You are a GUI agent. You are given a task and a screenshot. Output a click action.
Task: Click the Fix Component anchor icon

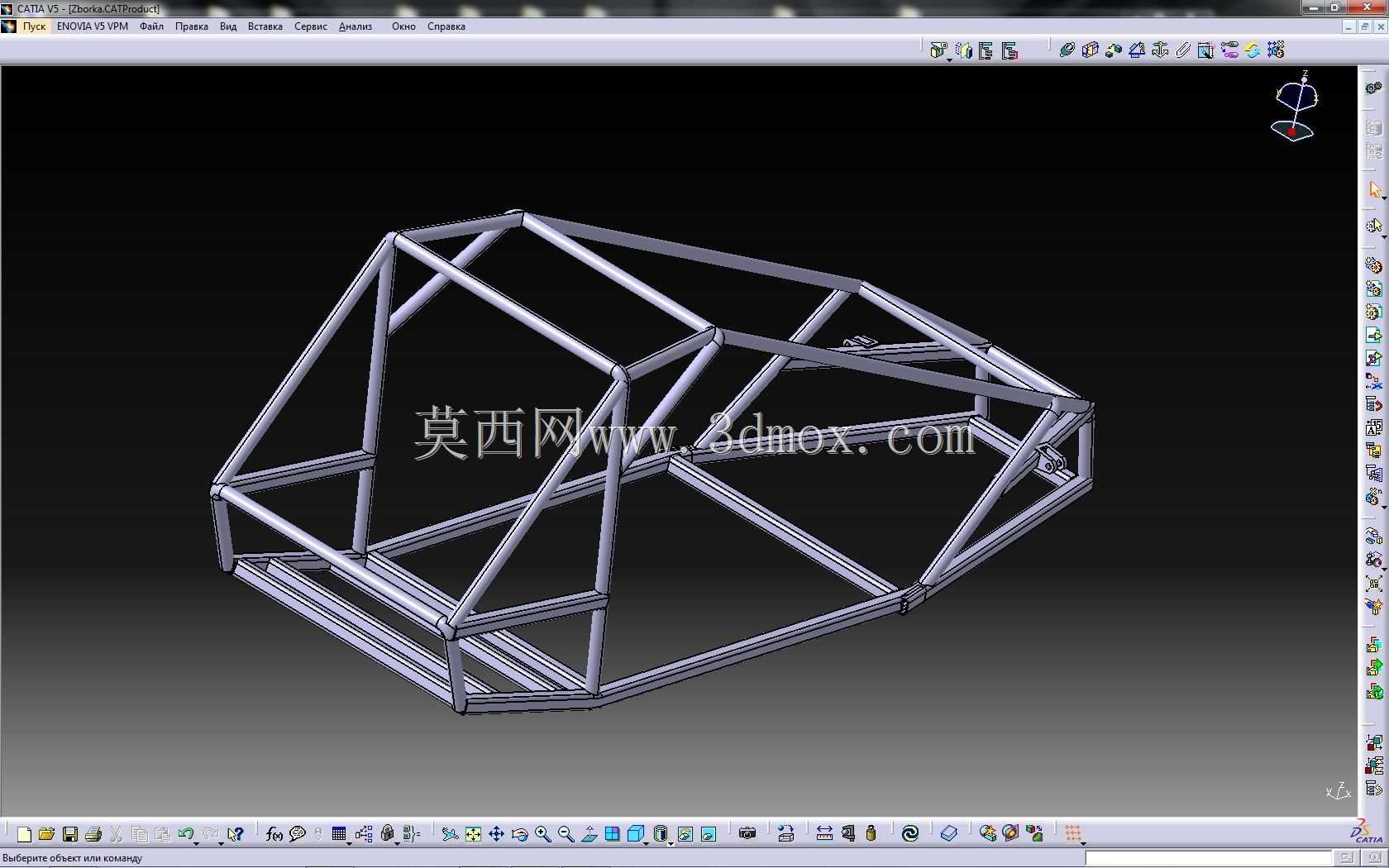click(1160, 50)
